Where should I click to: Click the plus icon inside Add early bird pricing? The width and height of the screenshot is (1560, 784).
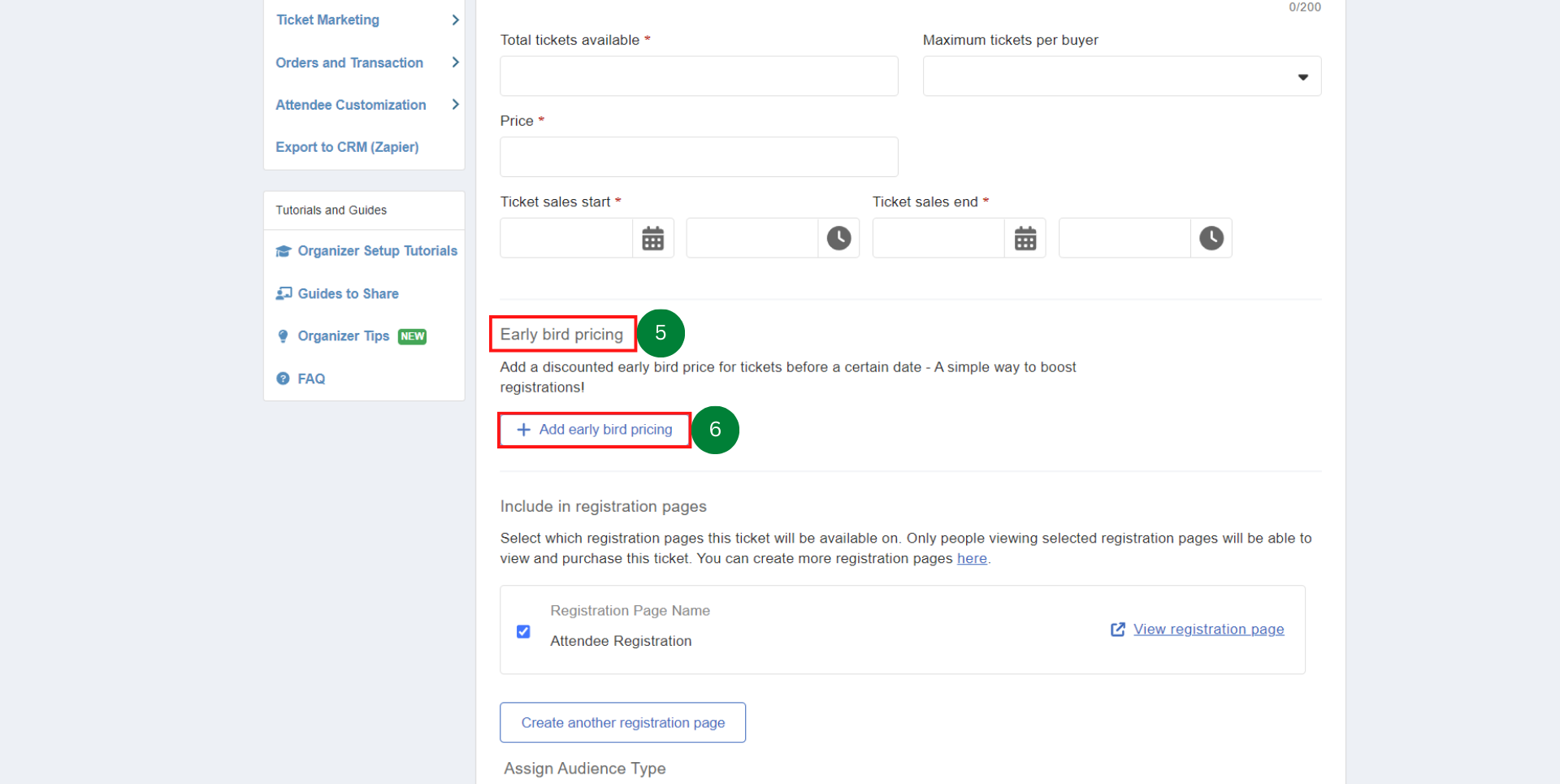click(524, 430)
